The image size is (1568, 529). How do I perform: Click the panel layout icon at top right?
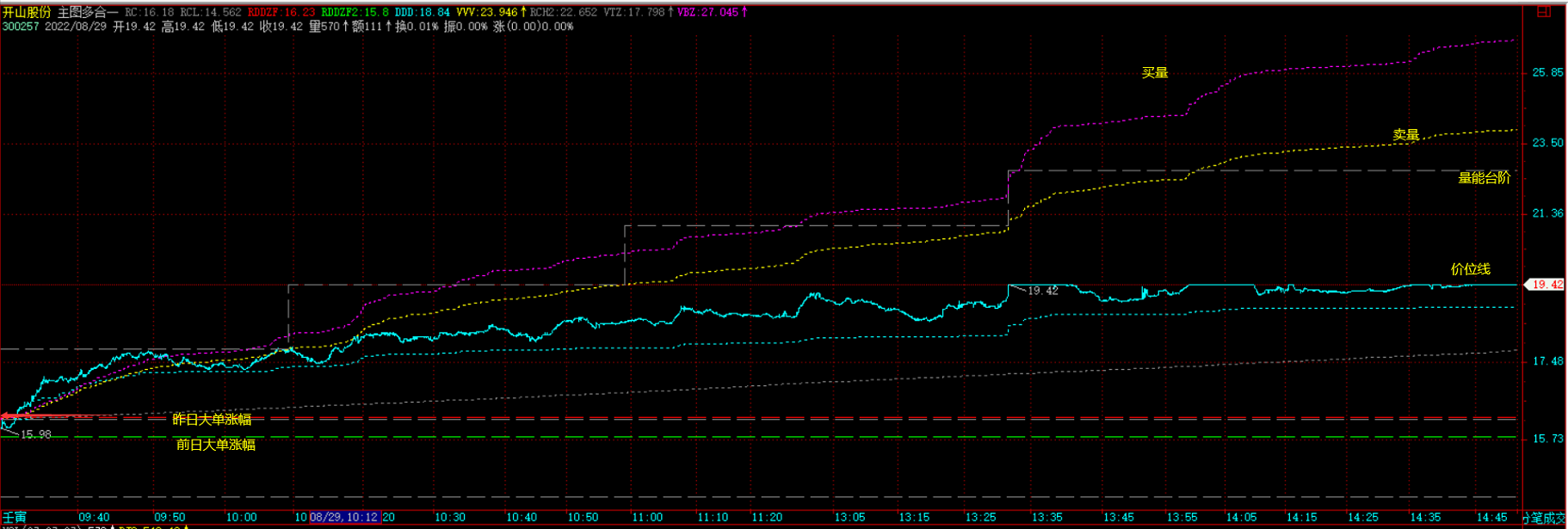1543,11
